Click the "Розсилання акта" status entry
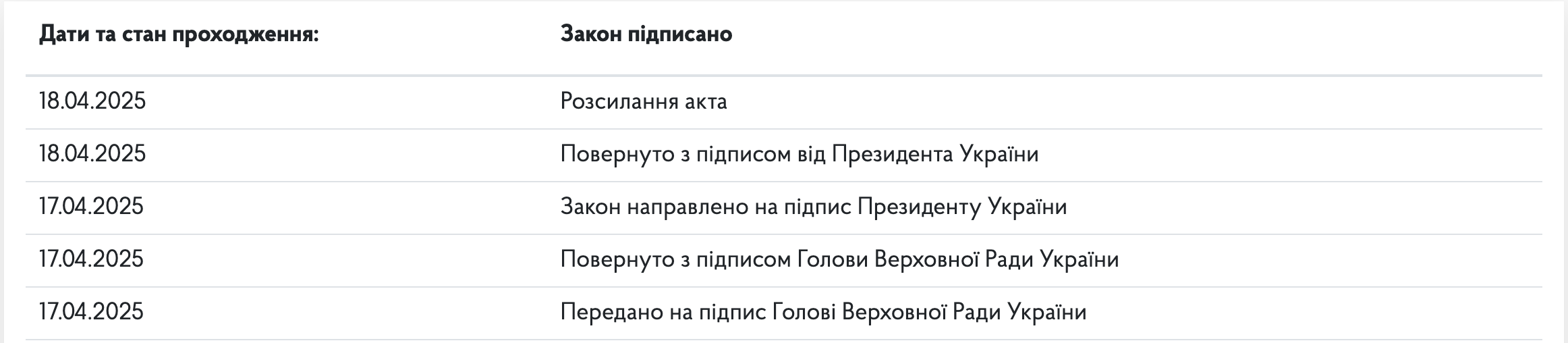1568x343 pixels. (644, 101)
